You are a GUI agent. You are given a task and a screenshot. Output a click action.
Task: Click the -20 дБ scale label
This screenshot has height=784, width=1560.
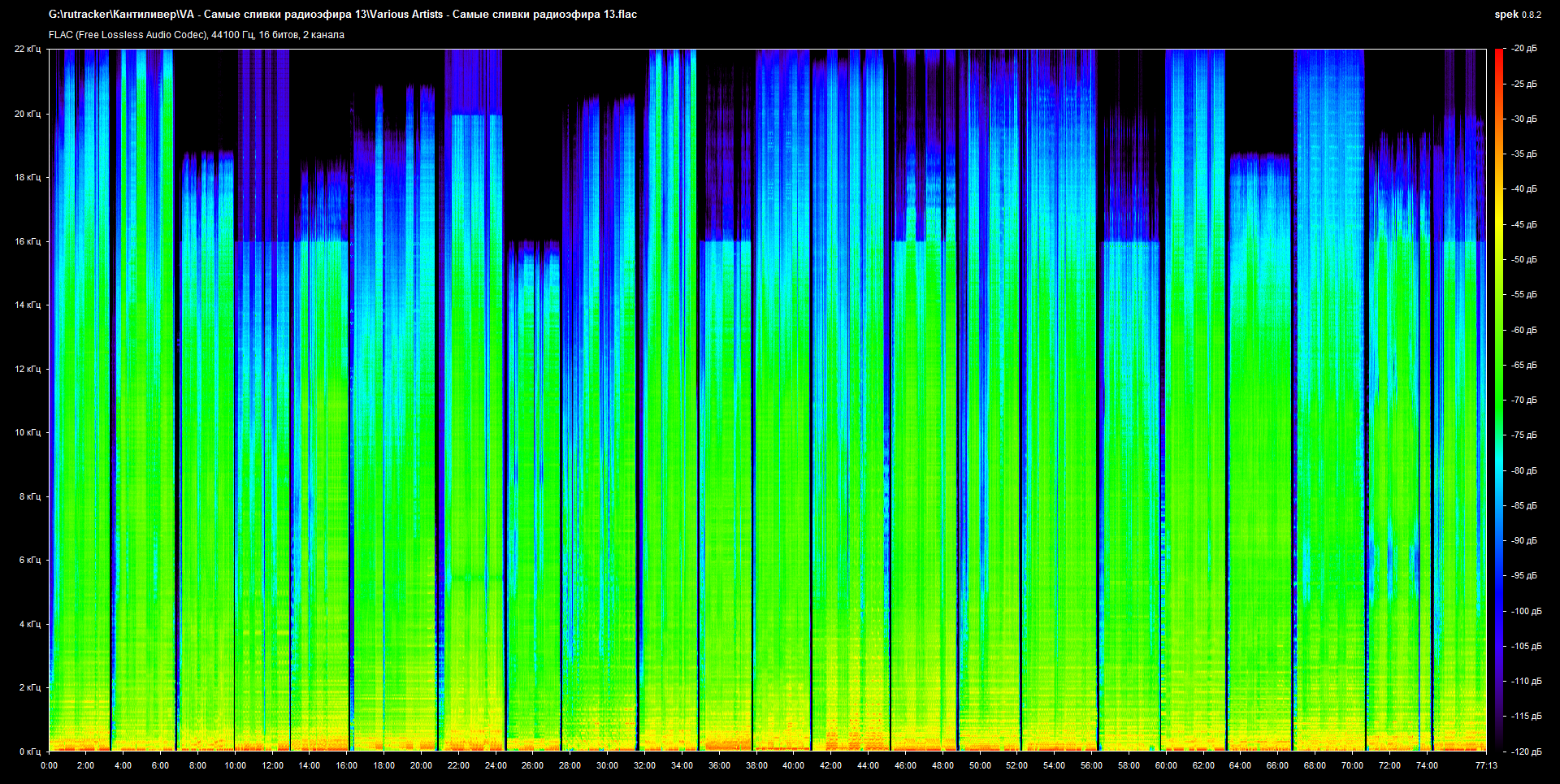(x=1524, y=49)
